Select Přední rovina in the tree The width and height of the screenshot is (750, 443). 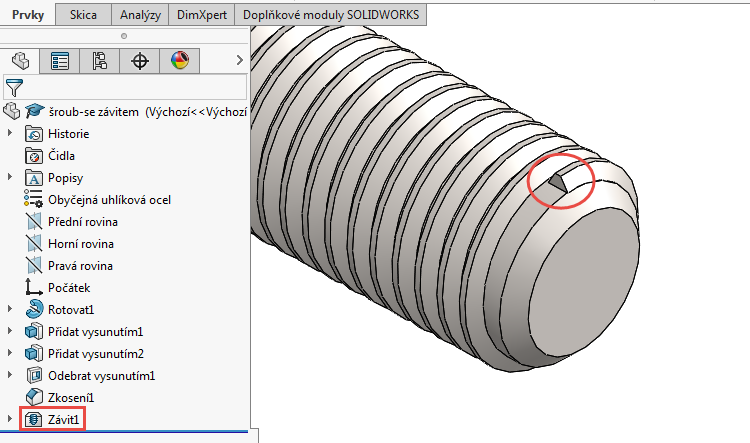point(83,222)
